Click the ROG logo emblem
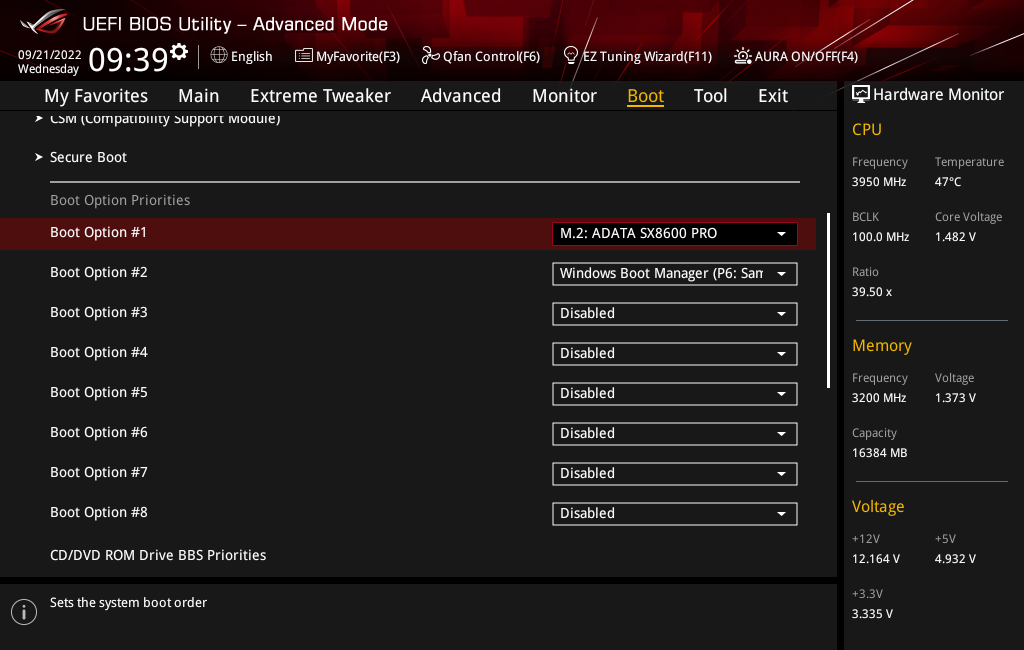The width and height of the screenshot is (1024, 650). [42, 22]
